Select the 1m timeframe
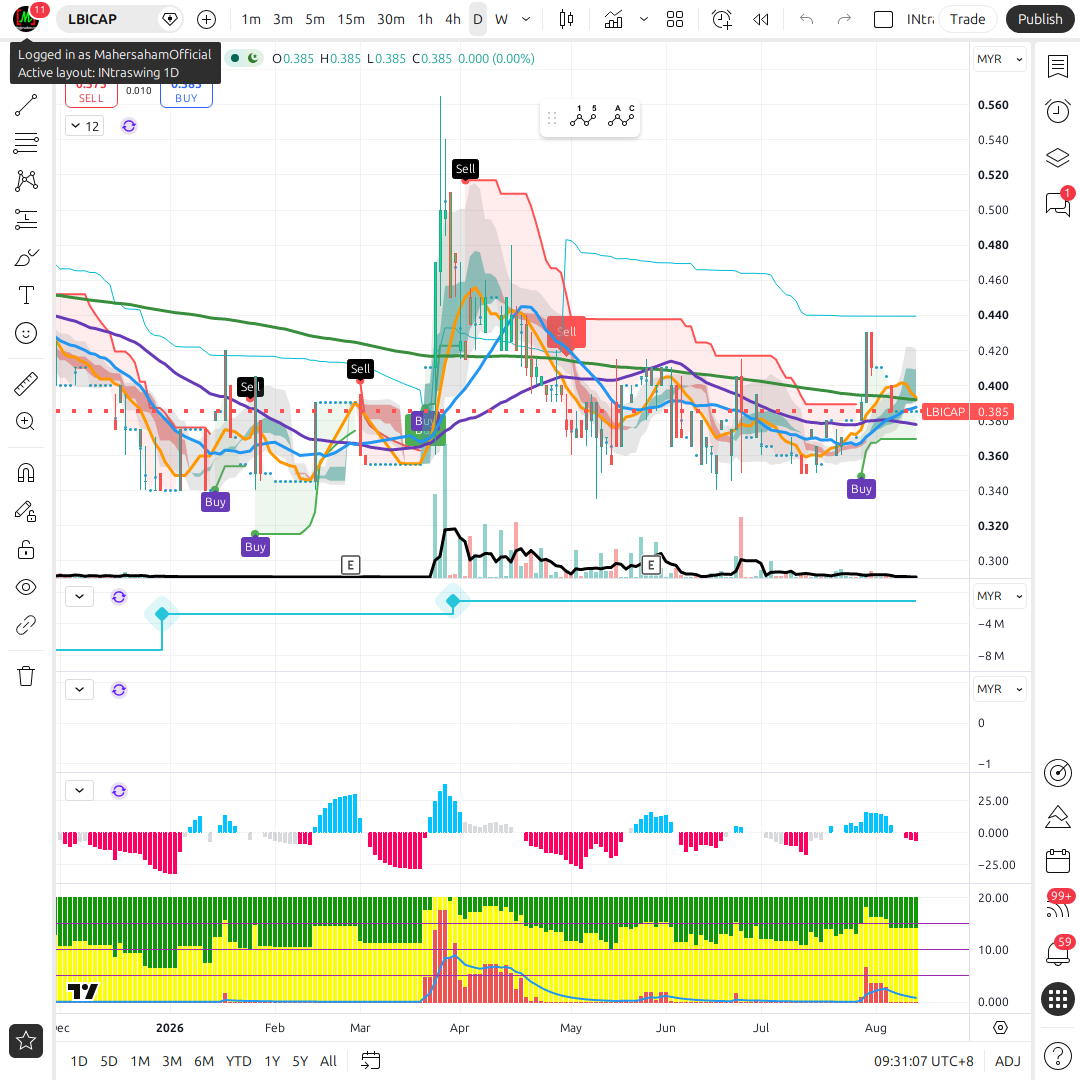Viewport: 1080px width, 1080px height. pyautogui.click(x=251, y=19)
